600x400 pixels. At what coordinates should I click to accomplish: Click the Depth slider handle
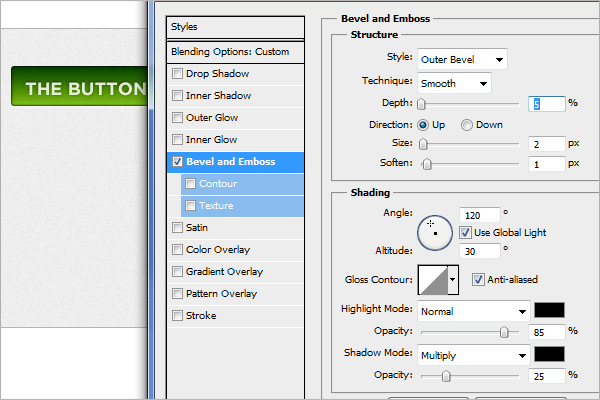pyautogui.click(x=421, y=104)
